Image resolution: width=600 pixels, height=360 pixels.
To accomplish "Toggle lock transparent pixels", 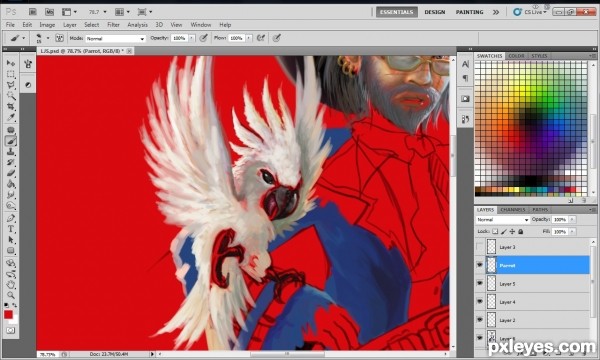I will click(x=495, y=231).
